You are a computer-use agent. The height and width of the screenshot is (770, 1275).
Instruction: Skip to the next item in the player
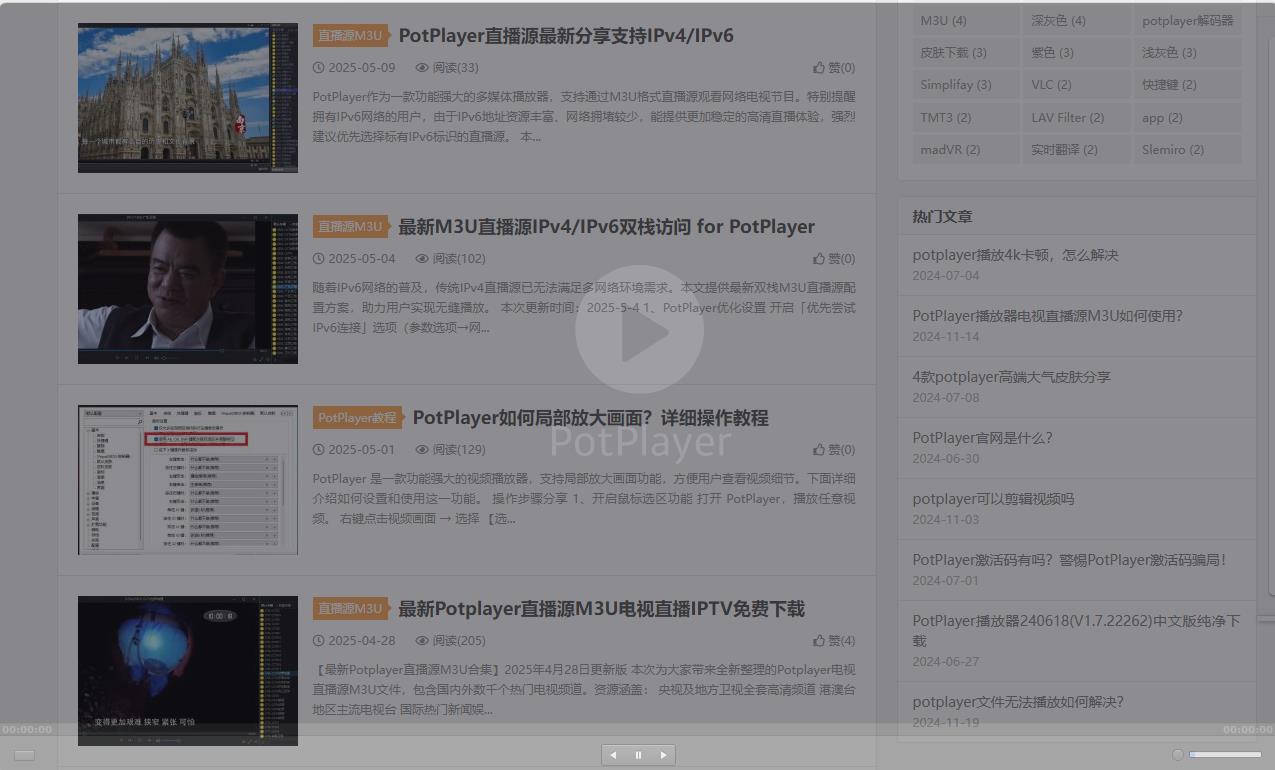(663, 755)
